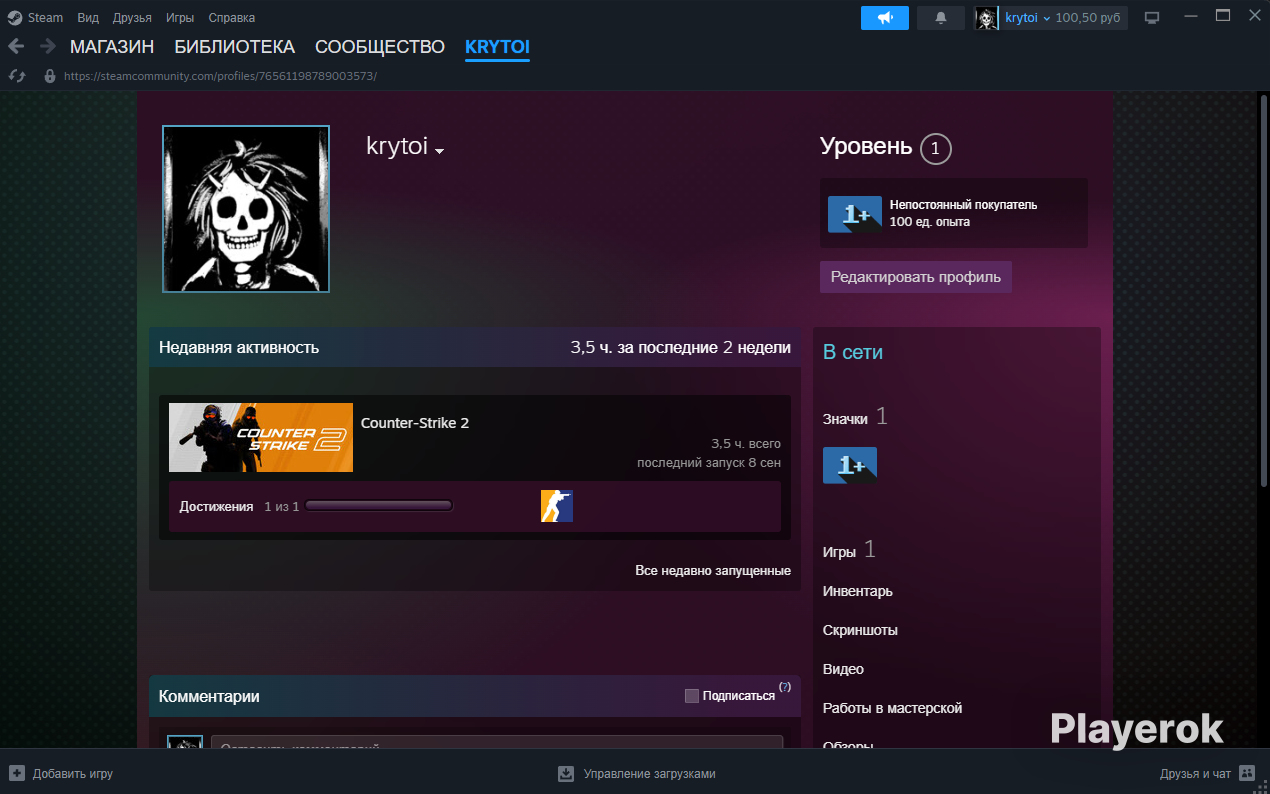Open the account menu krytoi 100,50 руб
1270x794 pixels.
click(1051, 18)
